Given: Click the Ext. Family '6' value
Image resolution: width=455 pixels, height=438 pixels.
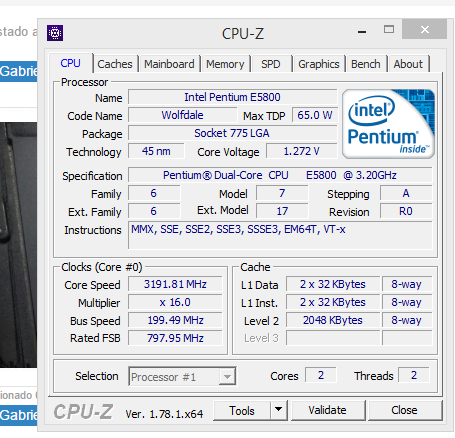Looking at the screenshot, I should point(154,211).
